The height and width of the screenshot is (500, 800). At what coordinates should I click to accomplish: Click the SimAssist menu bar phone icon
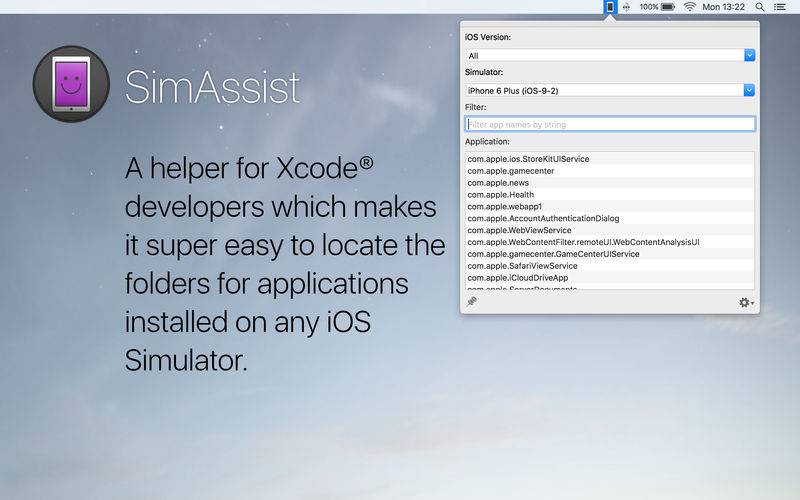pyautogui.click(x=610, y=7)
